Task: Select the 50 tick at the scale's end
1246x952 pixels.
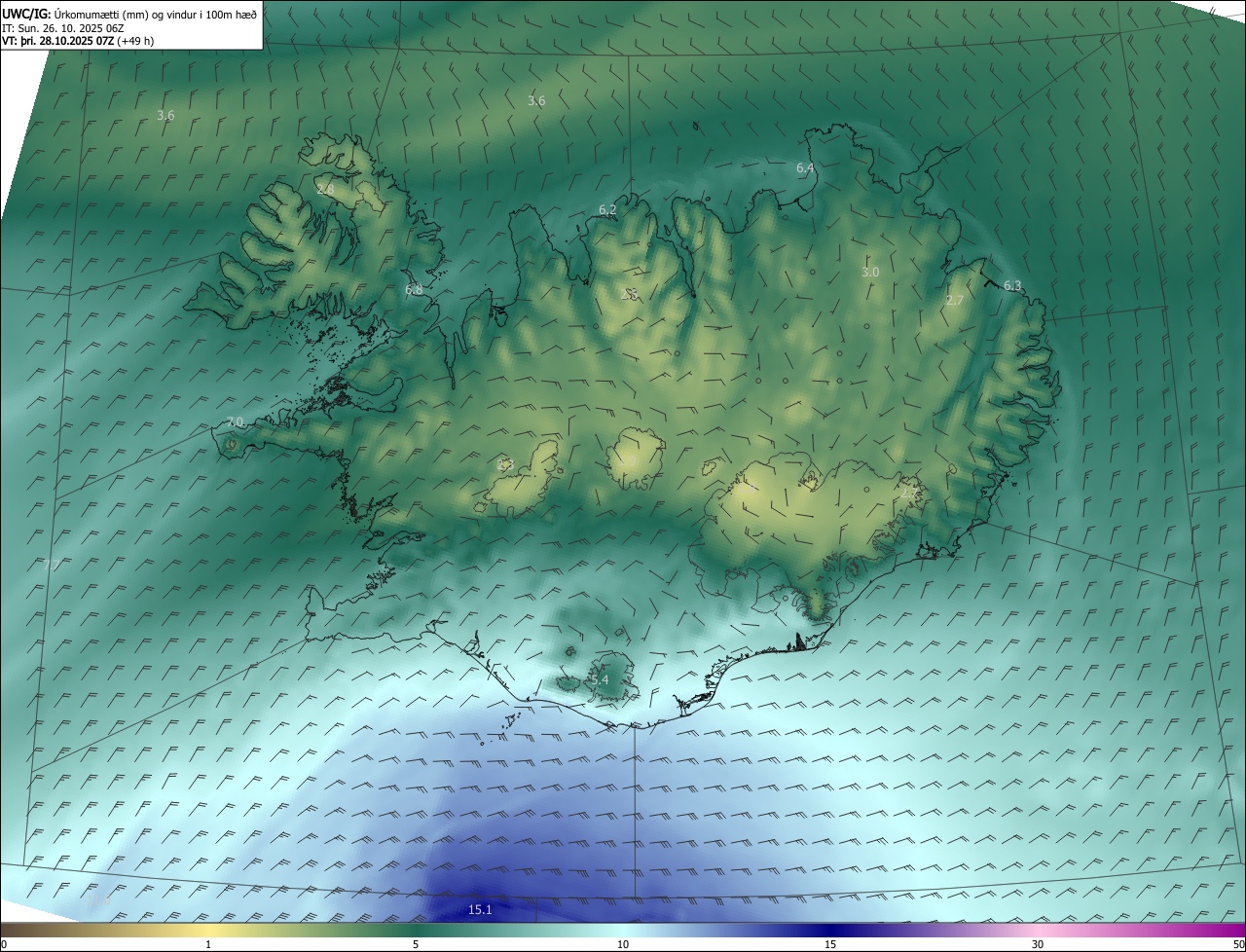Action: tap(1238, 944)
